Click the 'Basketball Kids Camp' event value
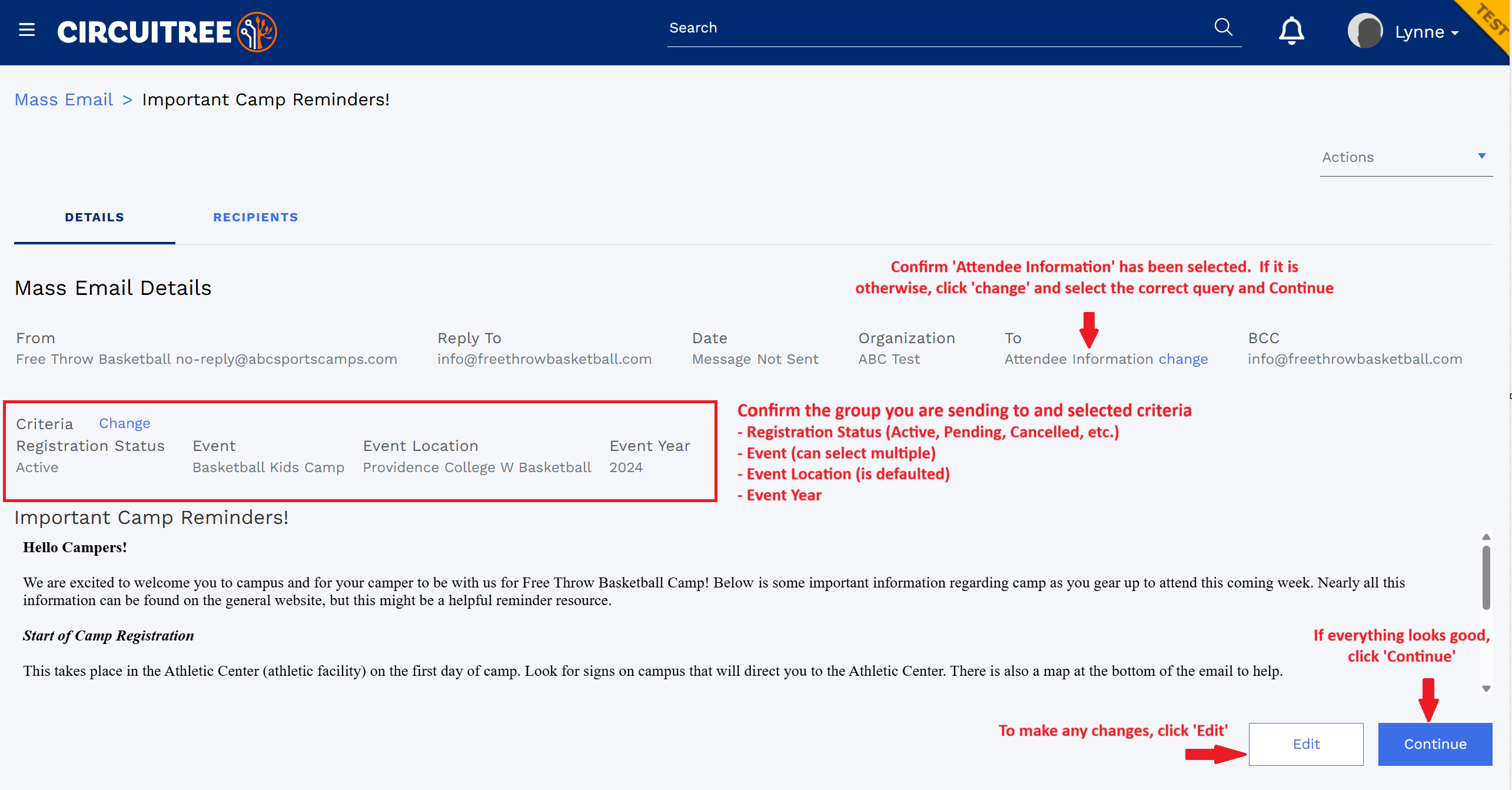 [x=268, y=467]
